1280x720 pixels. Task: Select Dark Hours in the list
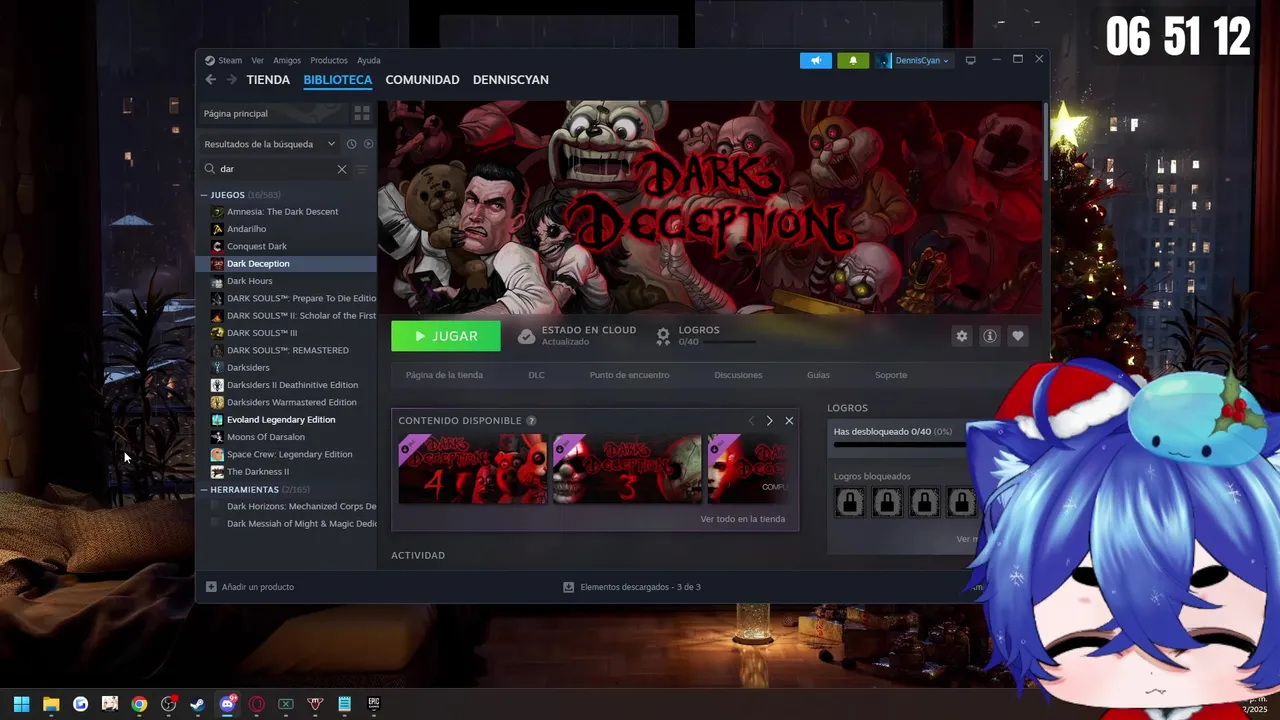click(287, 281)
